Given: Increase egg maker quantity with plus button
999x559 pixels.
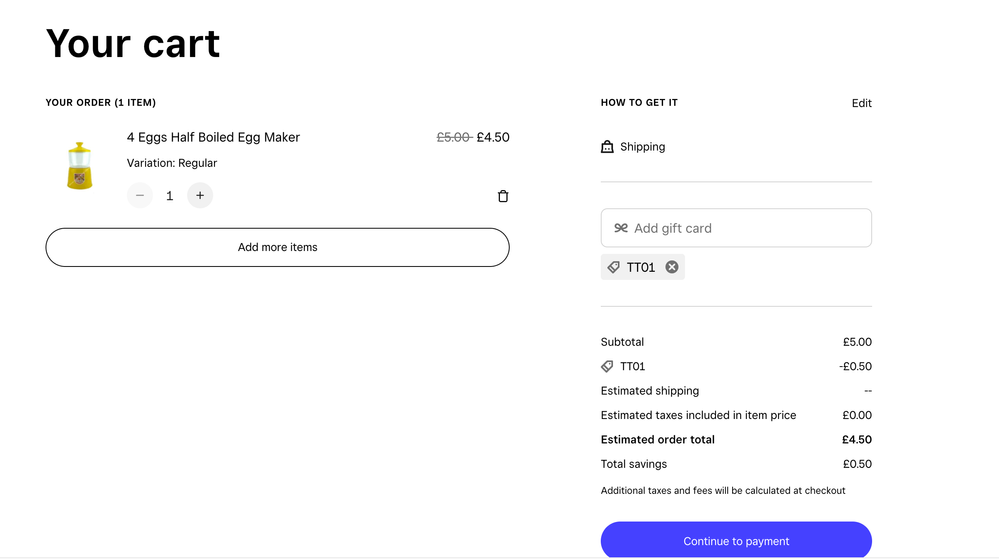Looking at the screenshot, I should 200,196.
